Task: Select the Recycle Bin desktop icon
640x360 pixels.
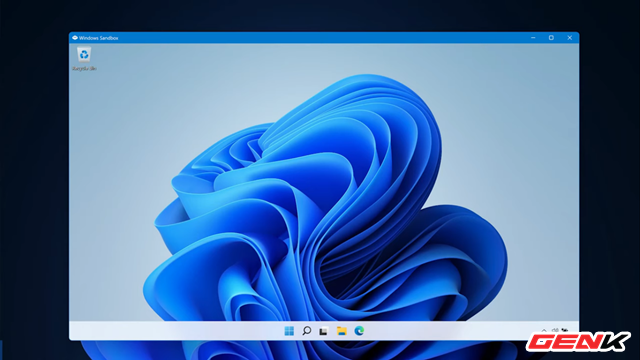Action: click(x=84, y=54)
